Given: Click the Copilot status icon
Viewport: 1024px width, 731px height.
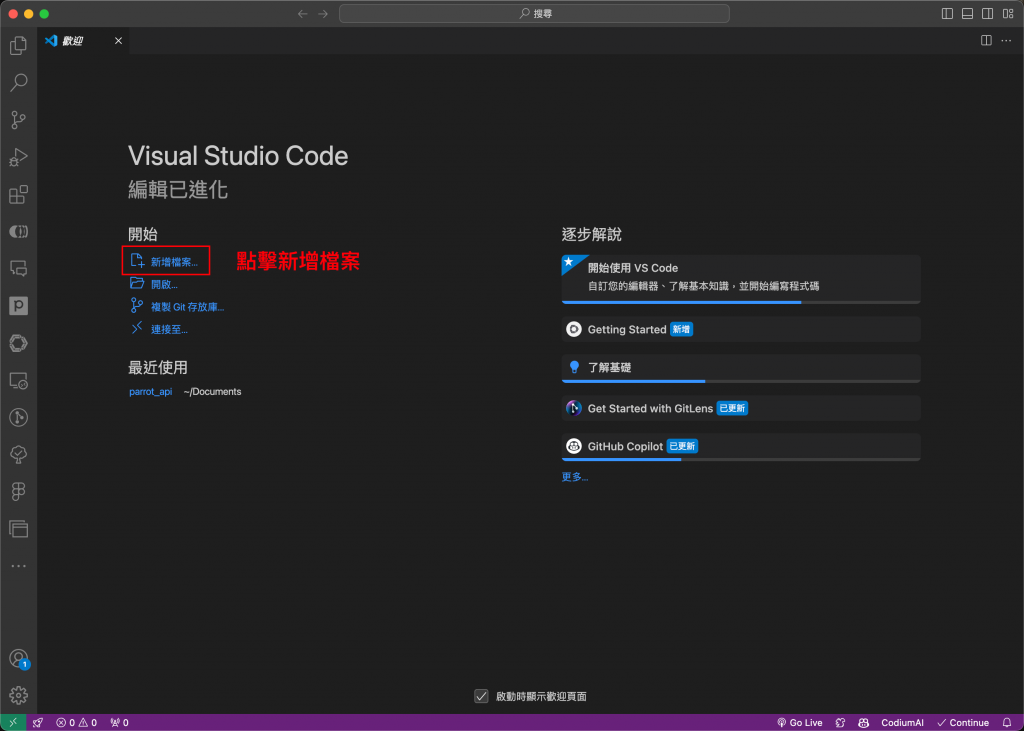Looking at the screenshot, I should click(863, 723).
